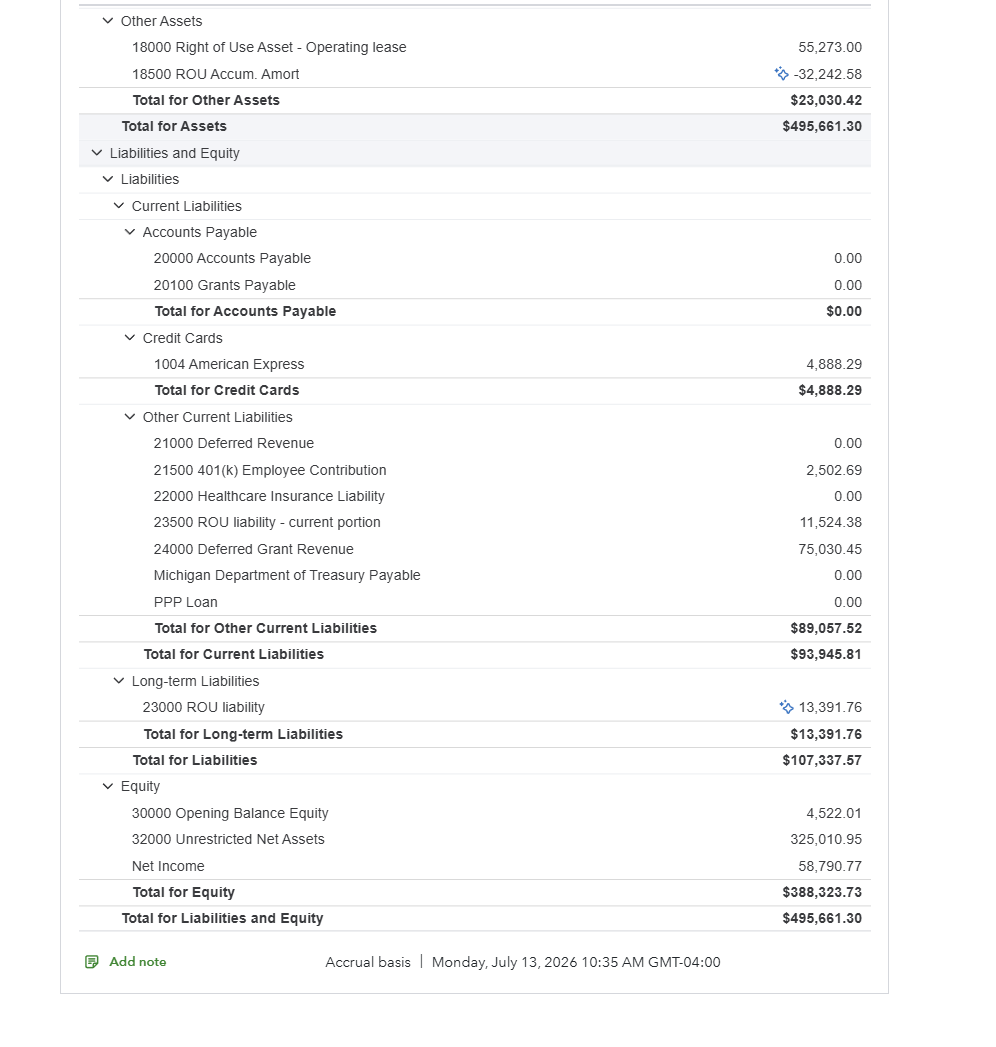
Task: Open the 58,790.77 Net Income amount
Action: [830, 866]
